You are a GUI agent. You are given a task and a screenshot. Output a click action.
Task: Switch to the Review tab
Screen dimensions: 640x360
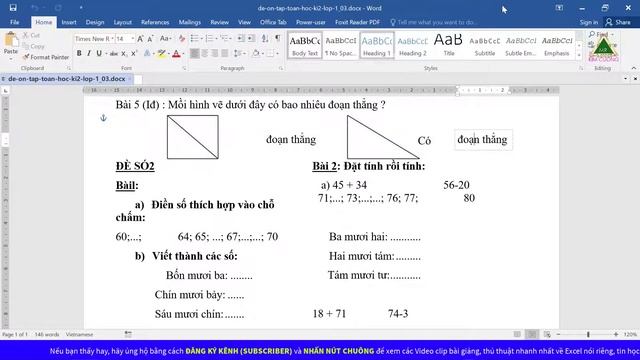220,22
